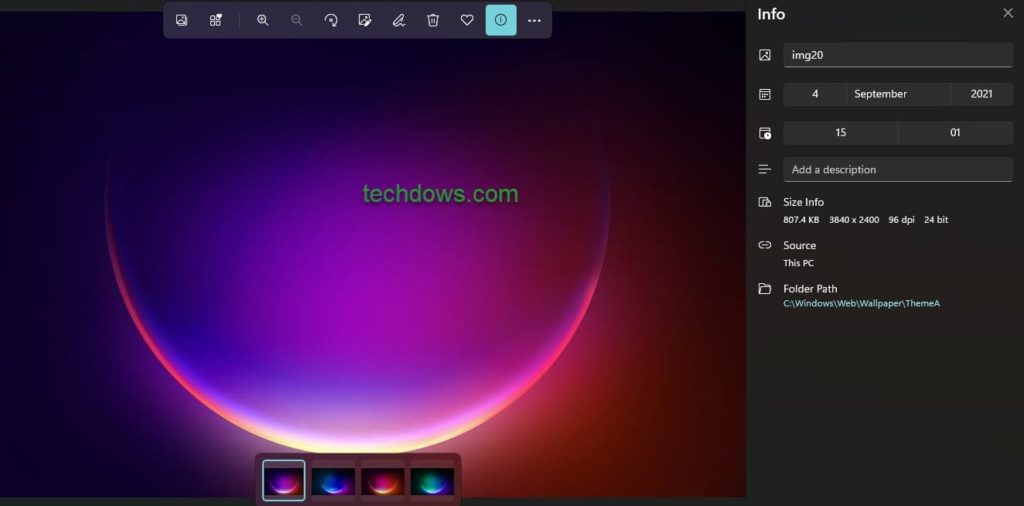
Task: Delete the photo with trash icon
Action: (x=433, y=20)
